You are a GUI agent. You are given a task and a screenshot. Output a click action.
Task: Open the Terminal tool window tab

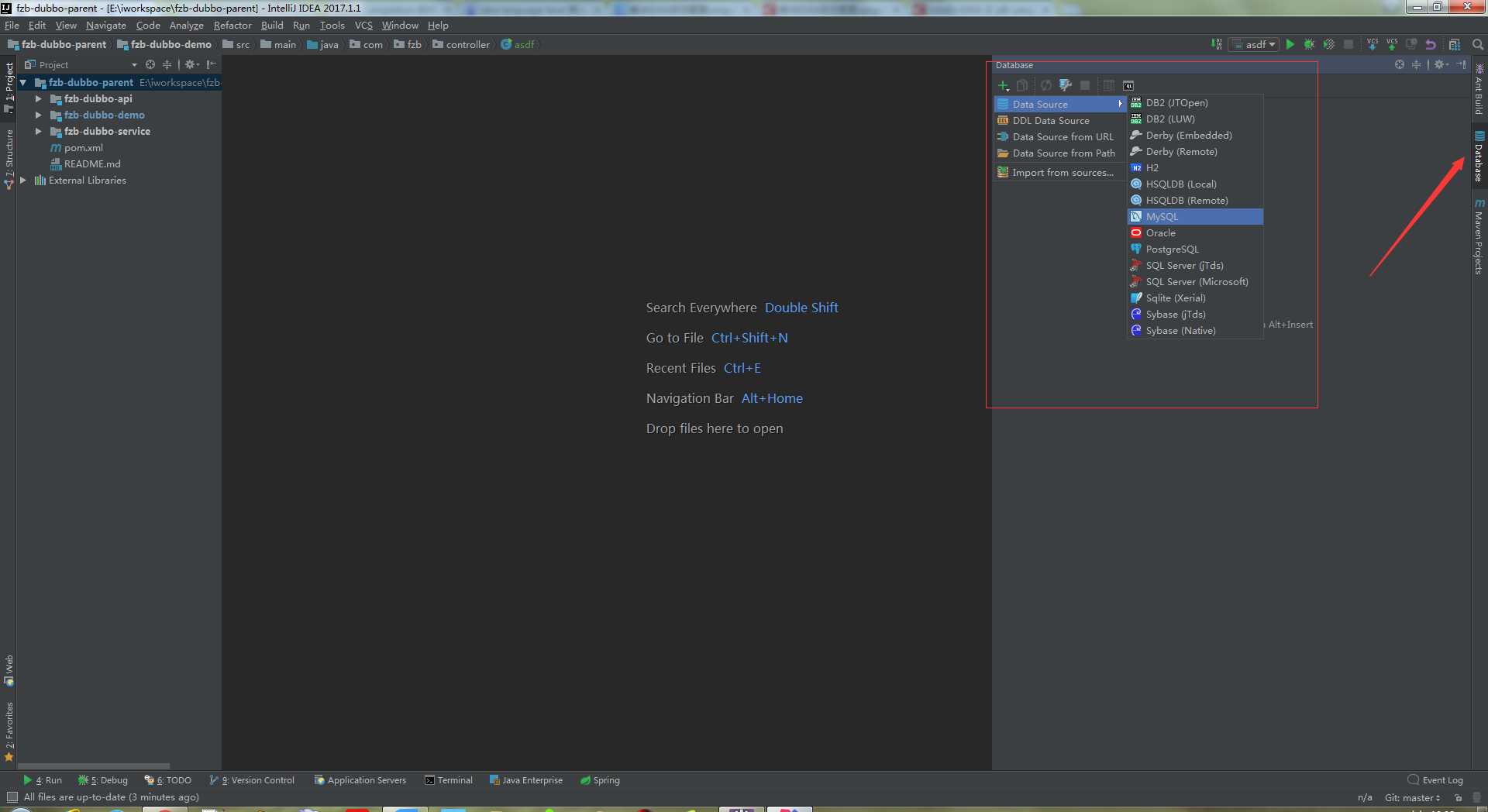[x=449, y=780]
